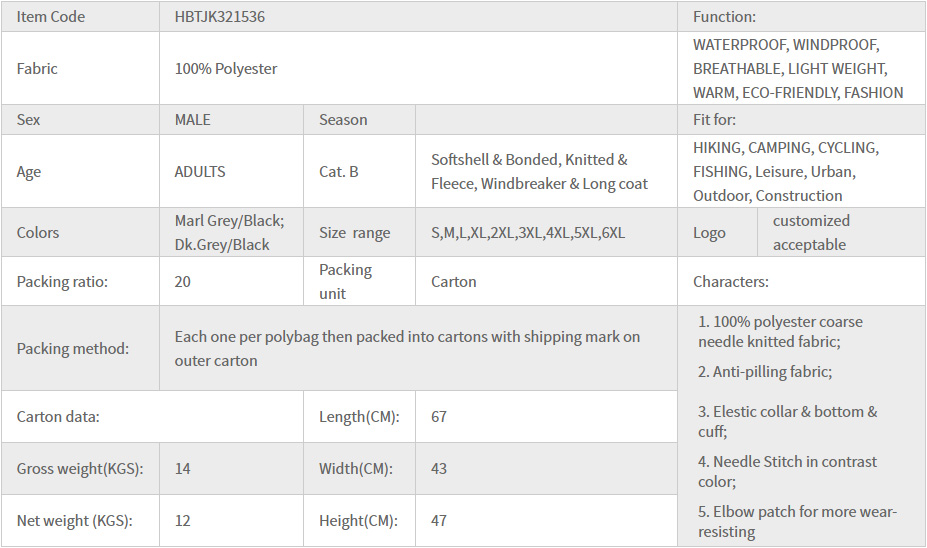Image resolution: width=927 pixels, height=548 pixels.
Task: Select the Elbow patch feature text
Action: [x=797, y=522]
